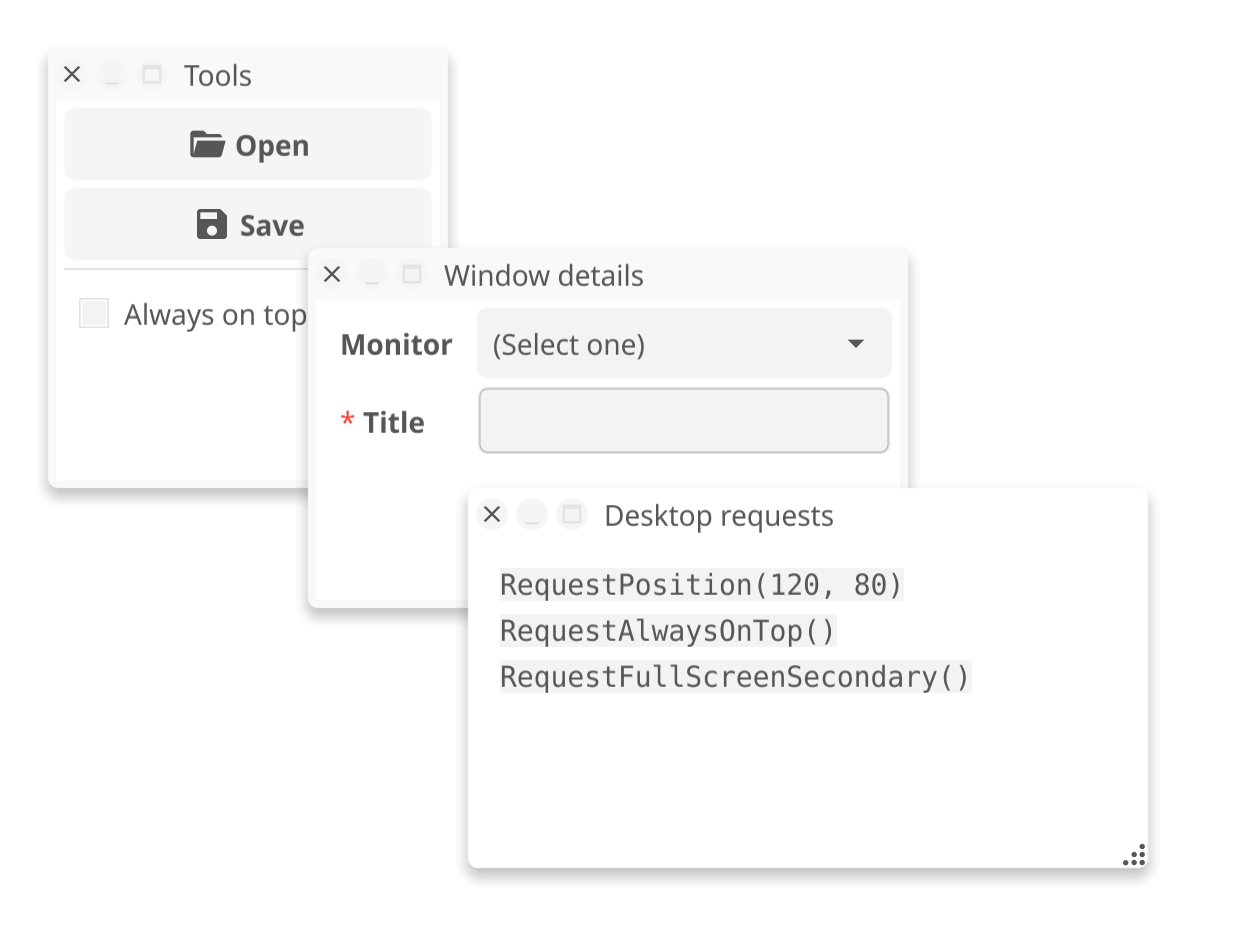Enable the Always on top checkbox
This screenshot has width=1240, height=940.
pos(94,313)
